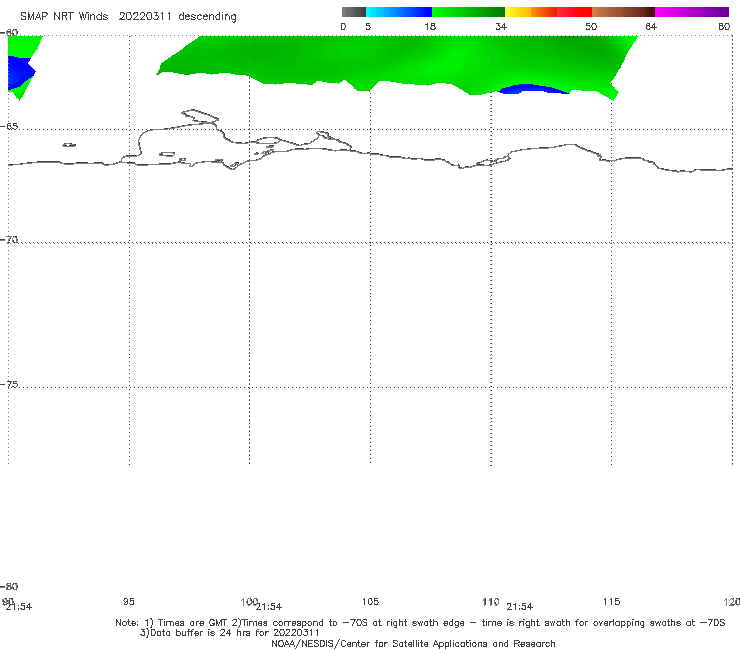Click the 21:54 time at the left edge

pyautogui.click(x=19, y=607)
